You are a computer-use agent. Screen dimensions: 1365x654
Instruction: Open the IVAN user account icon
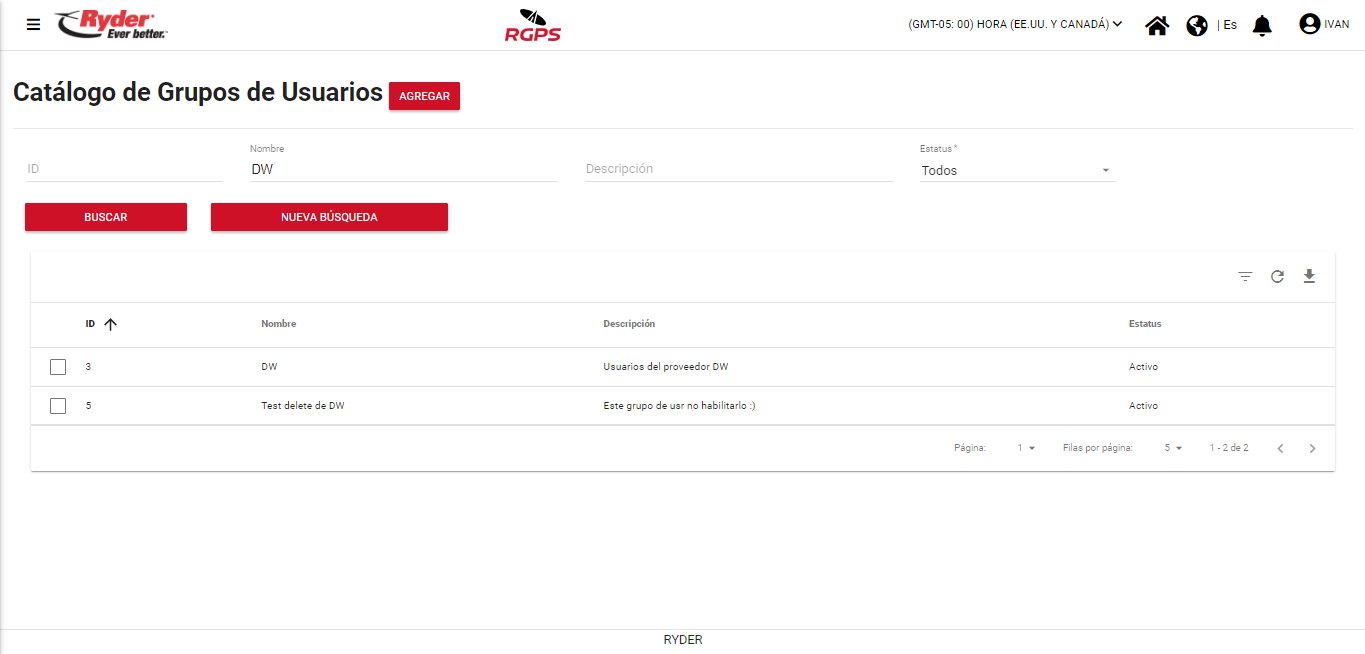(x=1309, y=24)
